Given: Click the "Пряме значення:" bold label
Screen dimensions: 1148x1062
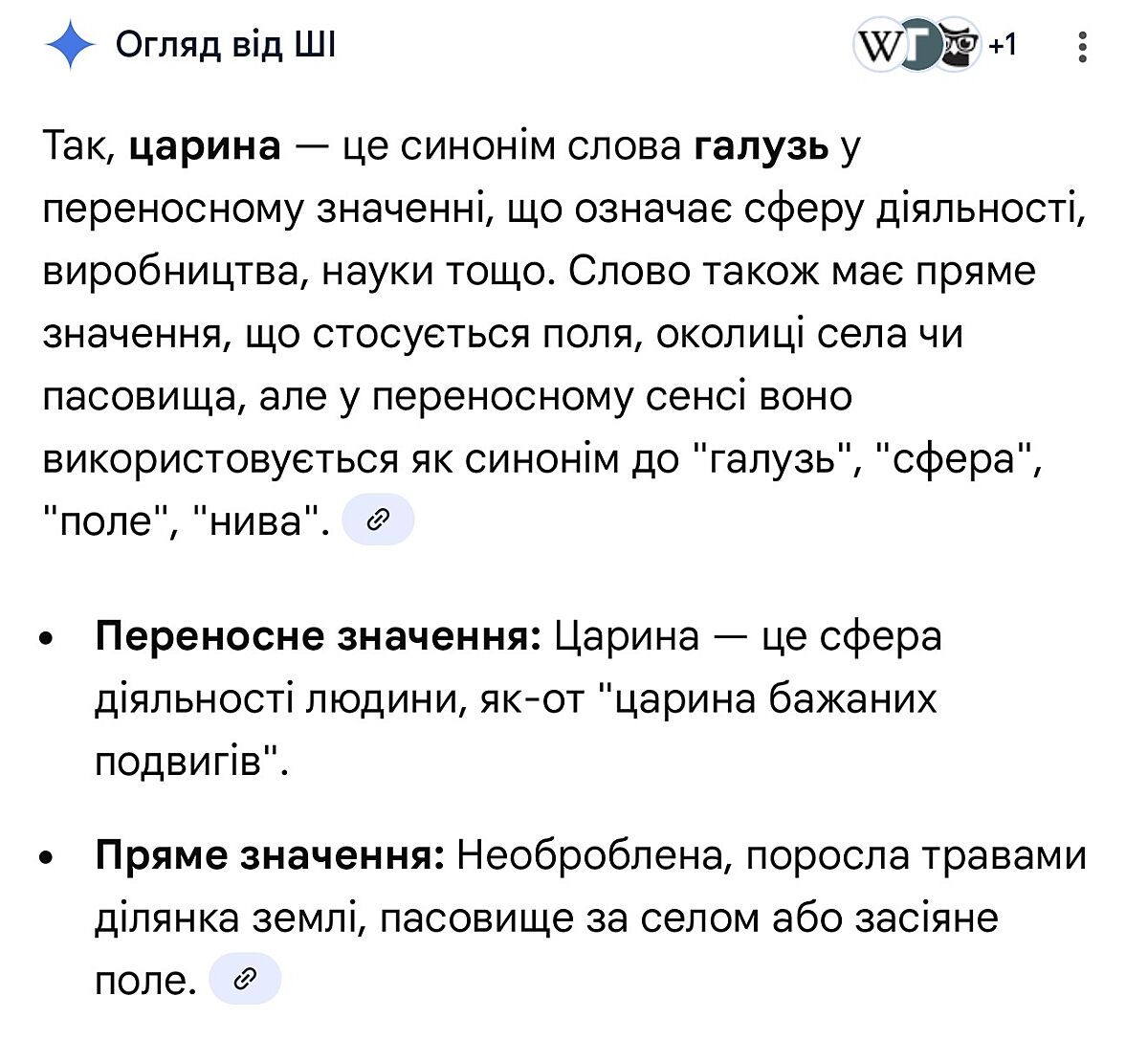Looking at the screenshot, I should [x=270, y=854].
